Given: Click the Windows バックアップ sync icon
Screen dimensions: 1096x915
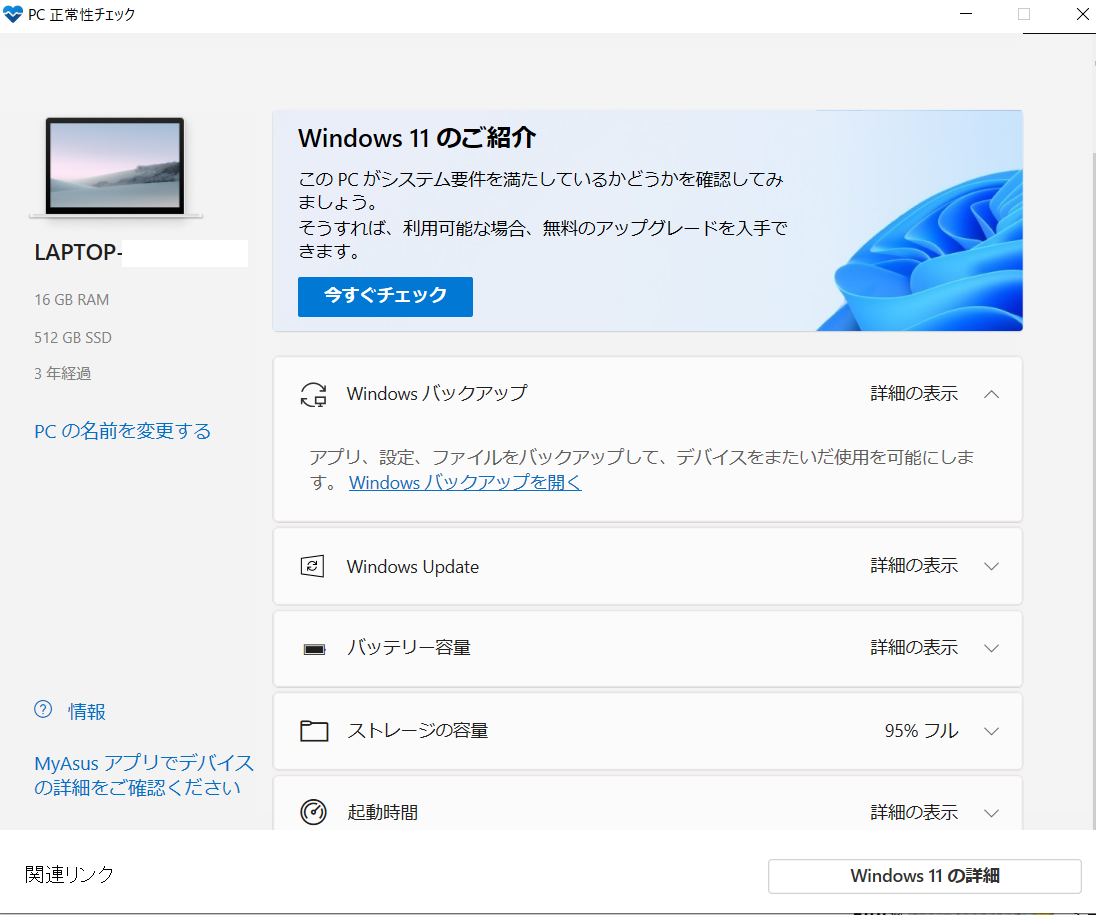Looking at the screenshot, I should (313, 394).
